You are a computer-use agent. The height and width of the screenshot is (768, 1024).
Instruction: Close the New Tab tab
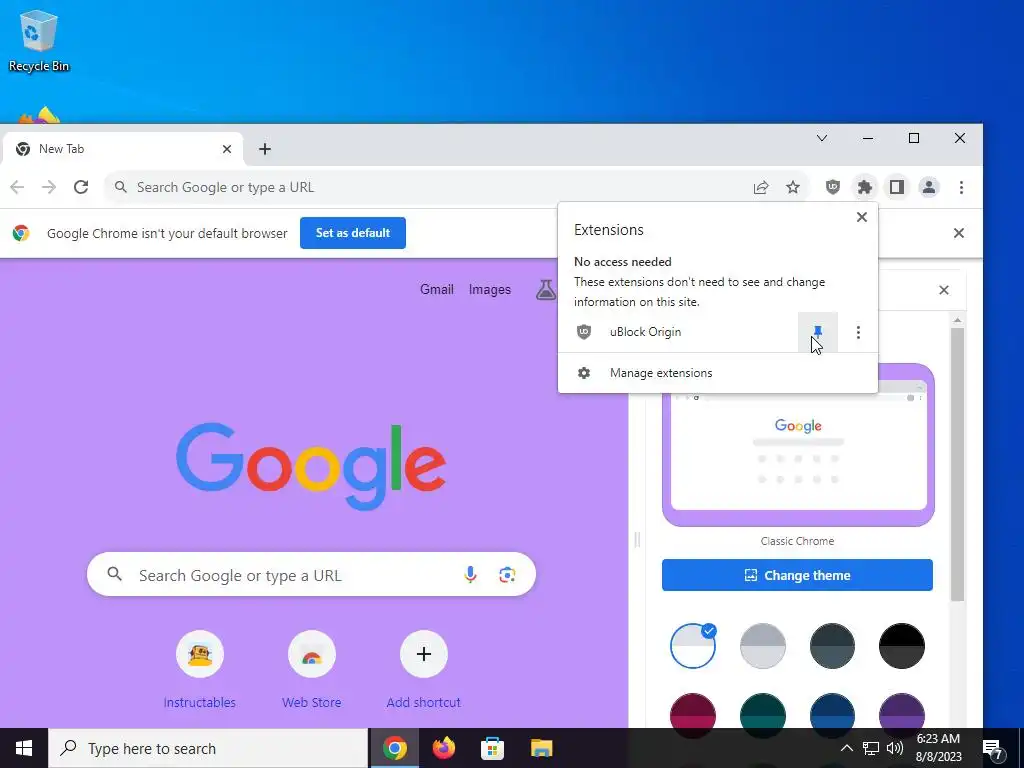[227, 149]
